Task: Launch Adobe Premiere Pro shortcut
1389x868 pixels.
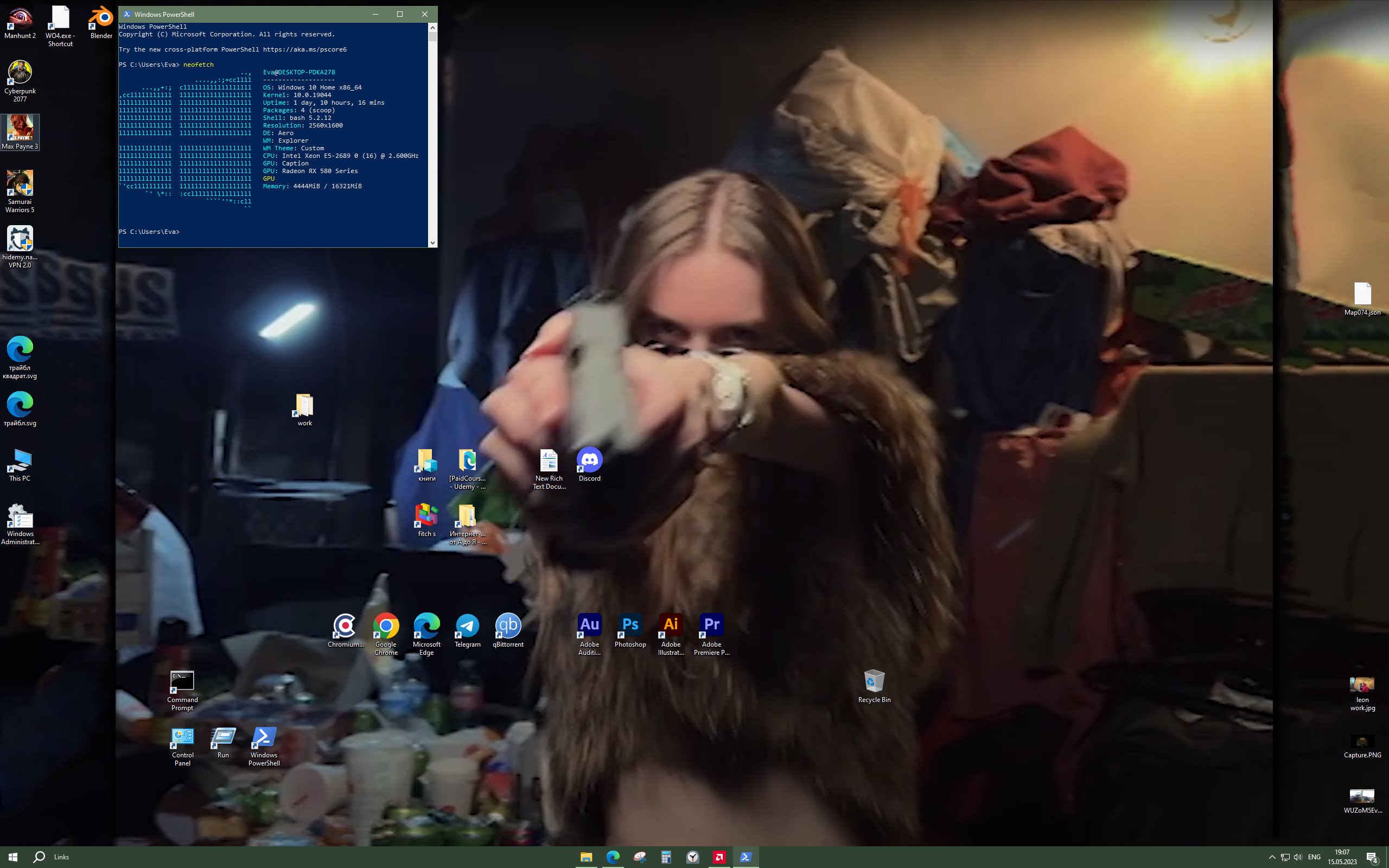Action: [712, 634]
